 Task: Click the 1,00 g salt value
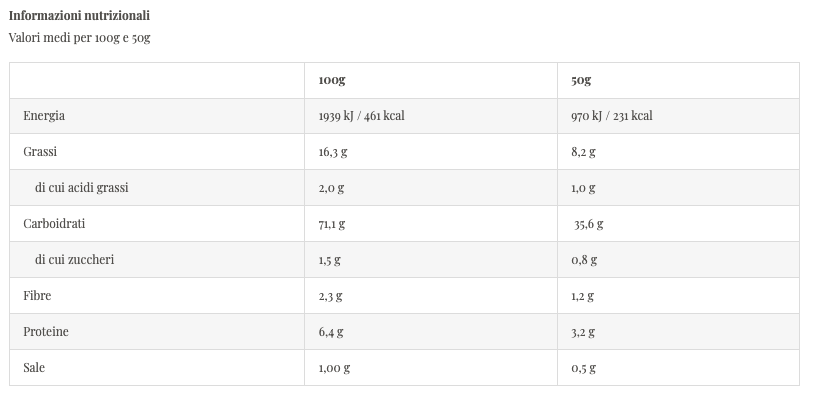(334, 368)
